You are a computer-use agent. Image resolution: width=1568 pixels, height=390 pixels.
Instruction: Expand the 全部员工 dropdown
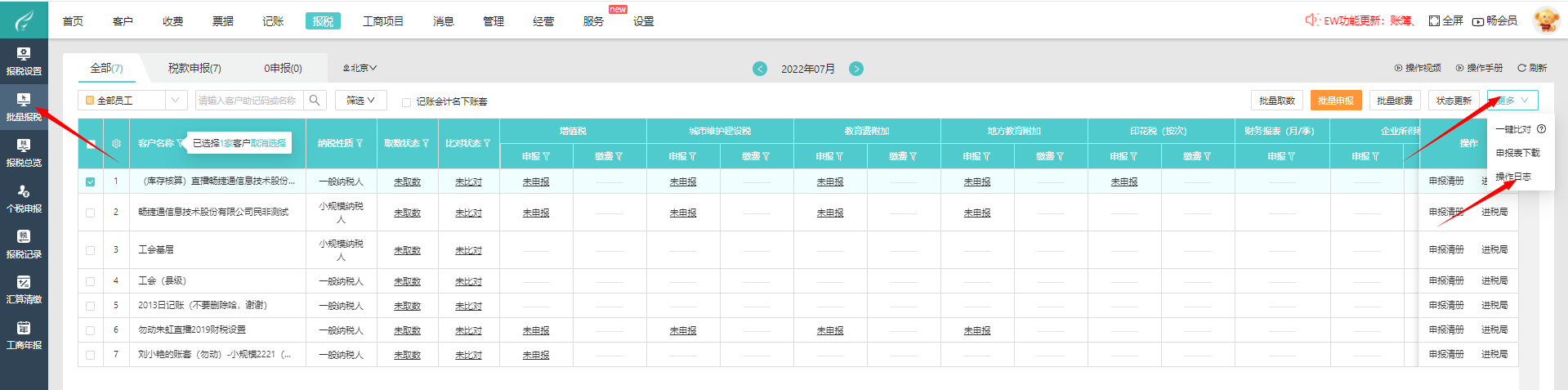click(x=176, y=101)
